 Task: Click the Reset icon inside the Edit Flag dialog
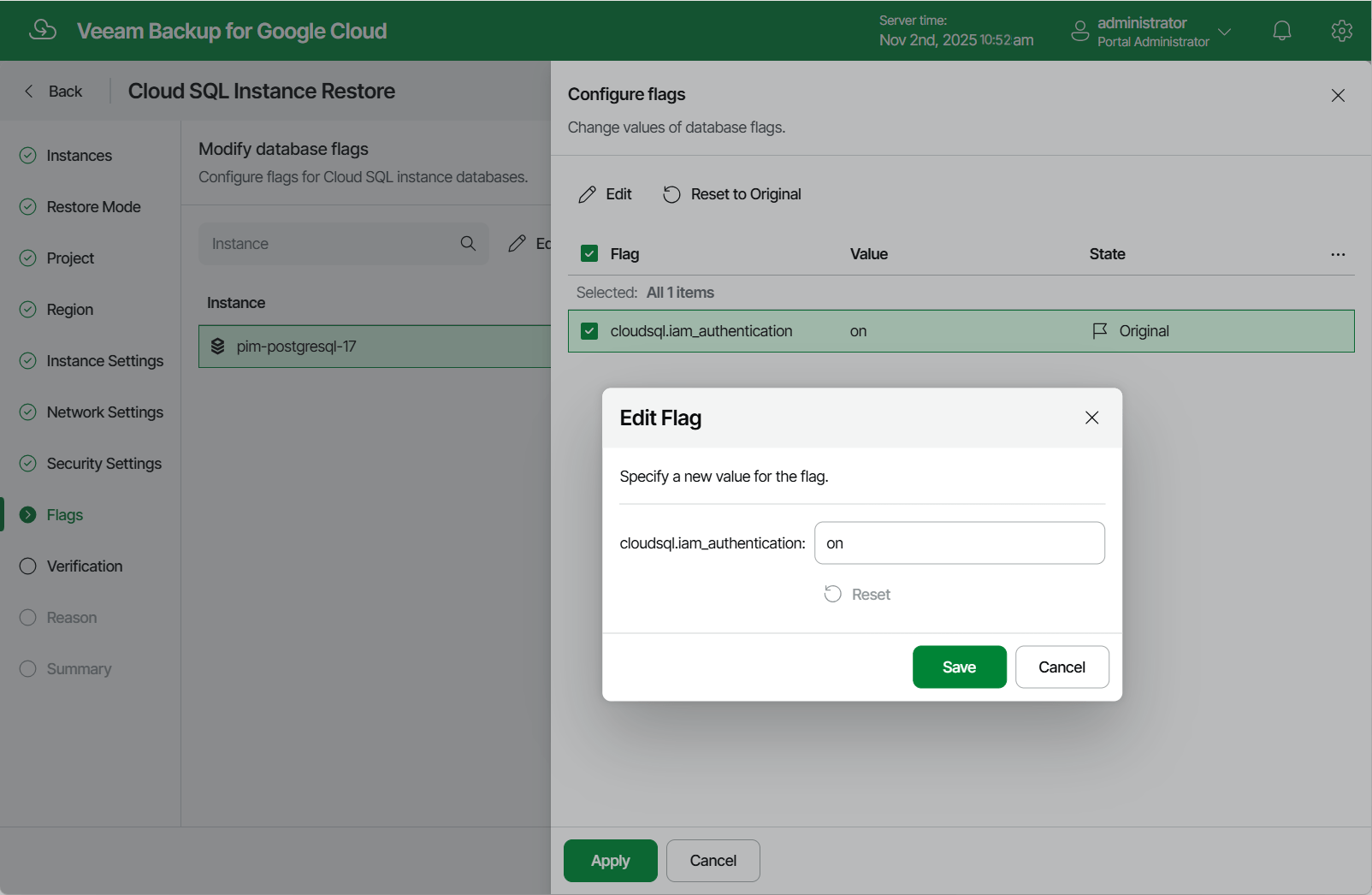click(832, 593)
